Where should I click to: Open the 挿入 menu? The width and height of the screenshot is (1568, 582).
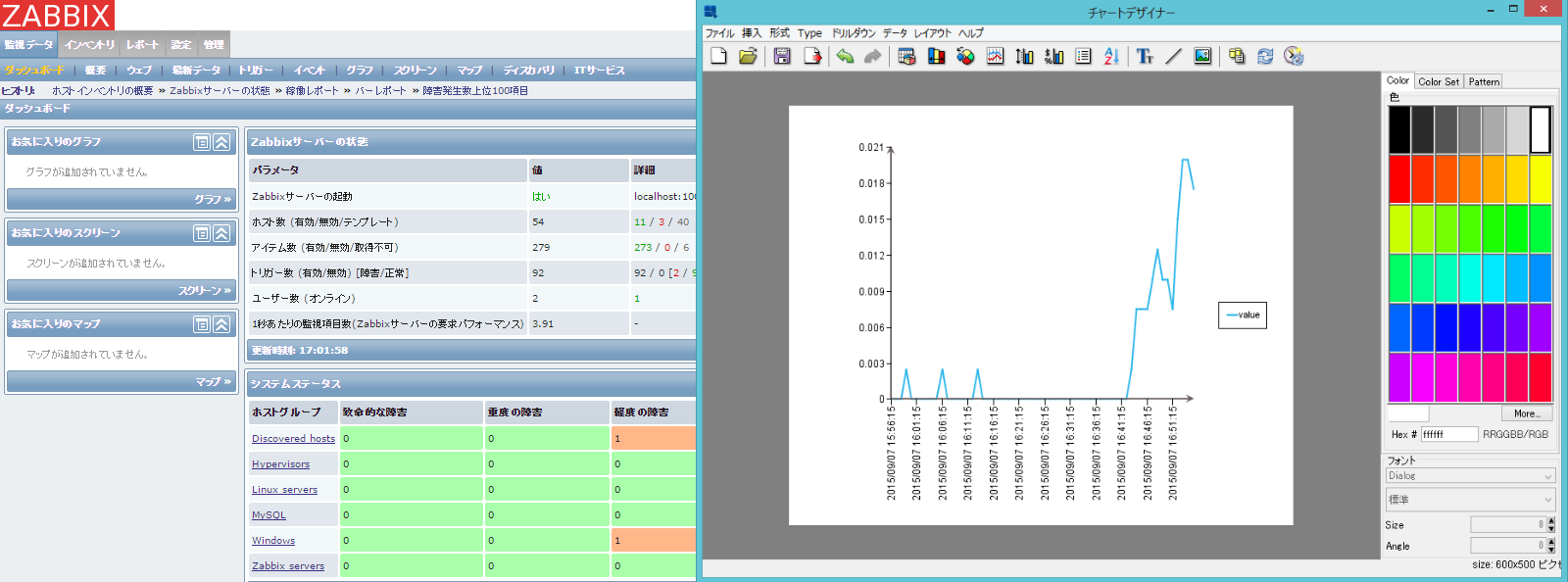(x=752, y=33)
